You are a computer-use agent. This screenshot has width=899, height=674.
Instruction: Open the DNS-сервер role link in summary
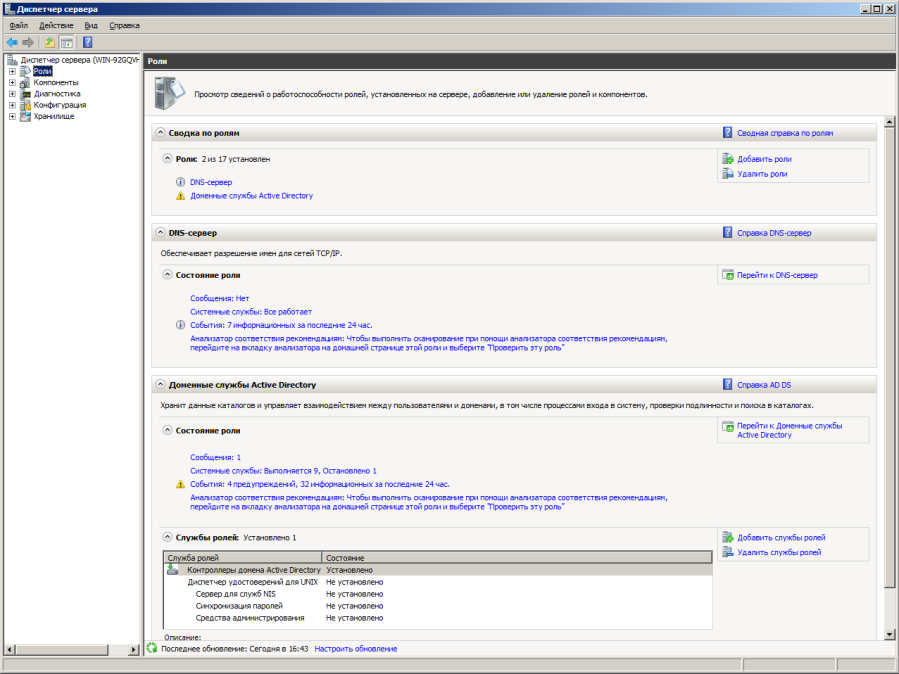click(x=211, y=182)
